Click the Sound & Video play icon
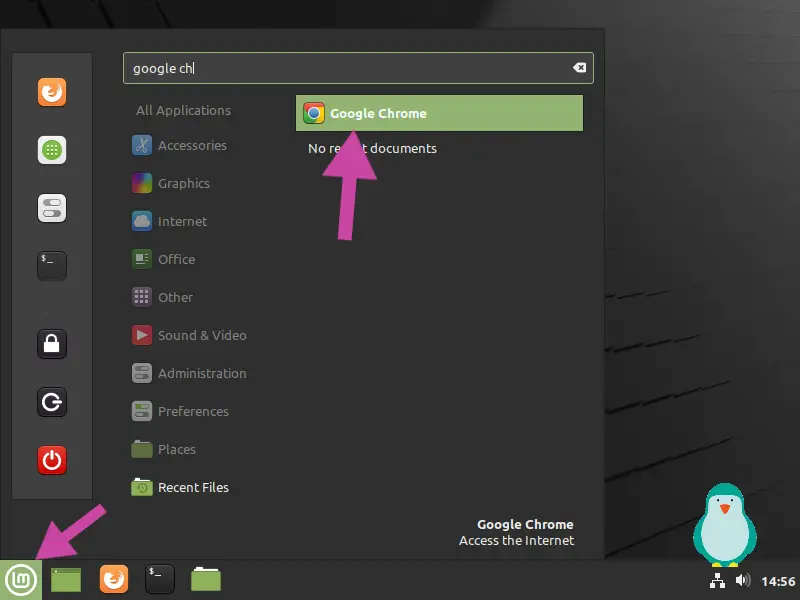This screenshot has width=800, height=600. (x=142, y=335)
